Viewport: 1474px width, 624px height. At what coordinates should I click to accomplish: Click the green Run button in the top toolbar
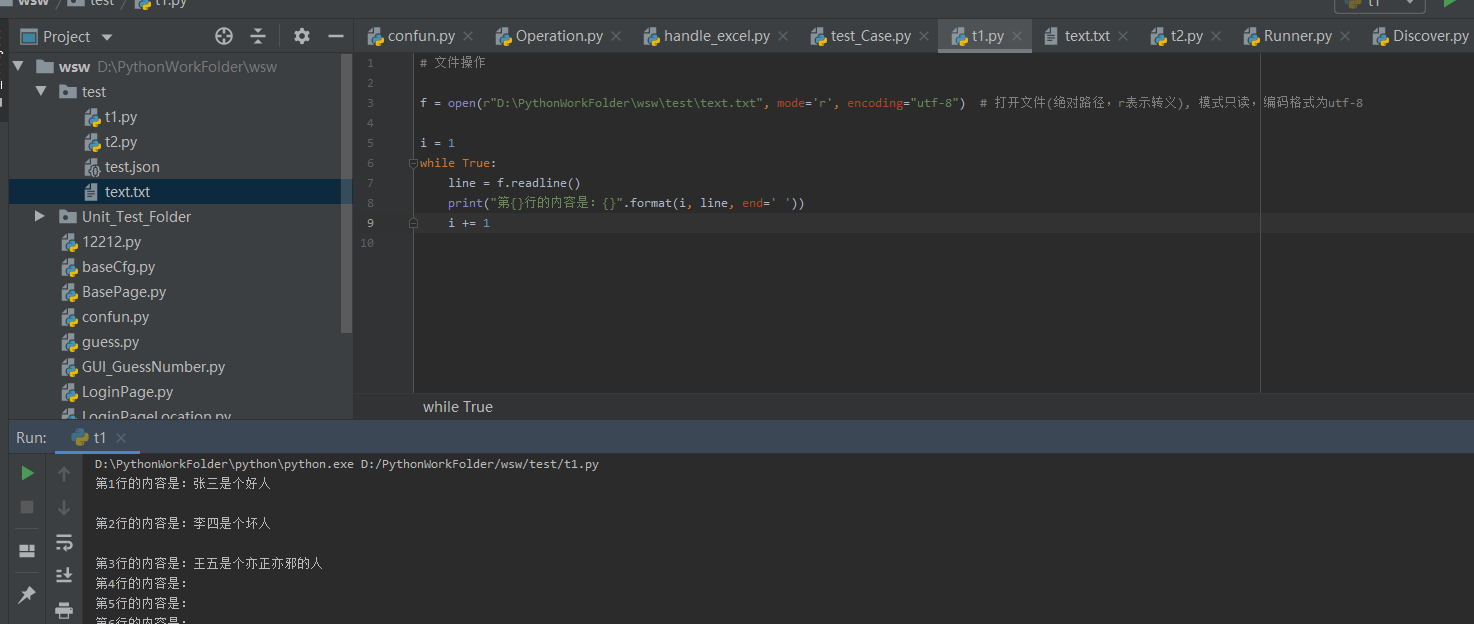1450,3
